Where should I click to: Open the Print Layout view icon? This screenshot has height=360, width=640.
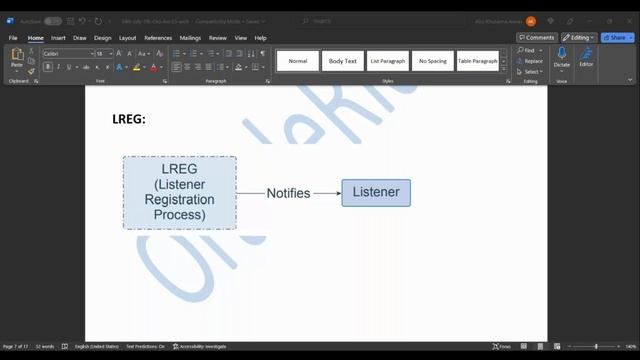[x=540, y=347]
